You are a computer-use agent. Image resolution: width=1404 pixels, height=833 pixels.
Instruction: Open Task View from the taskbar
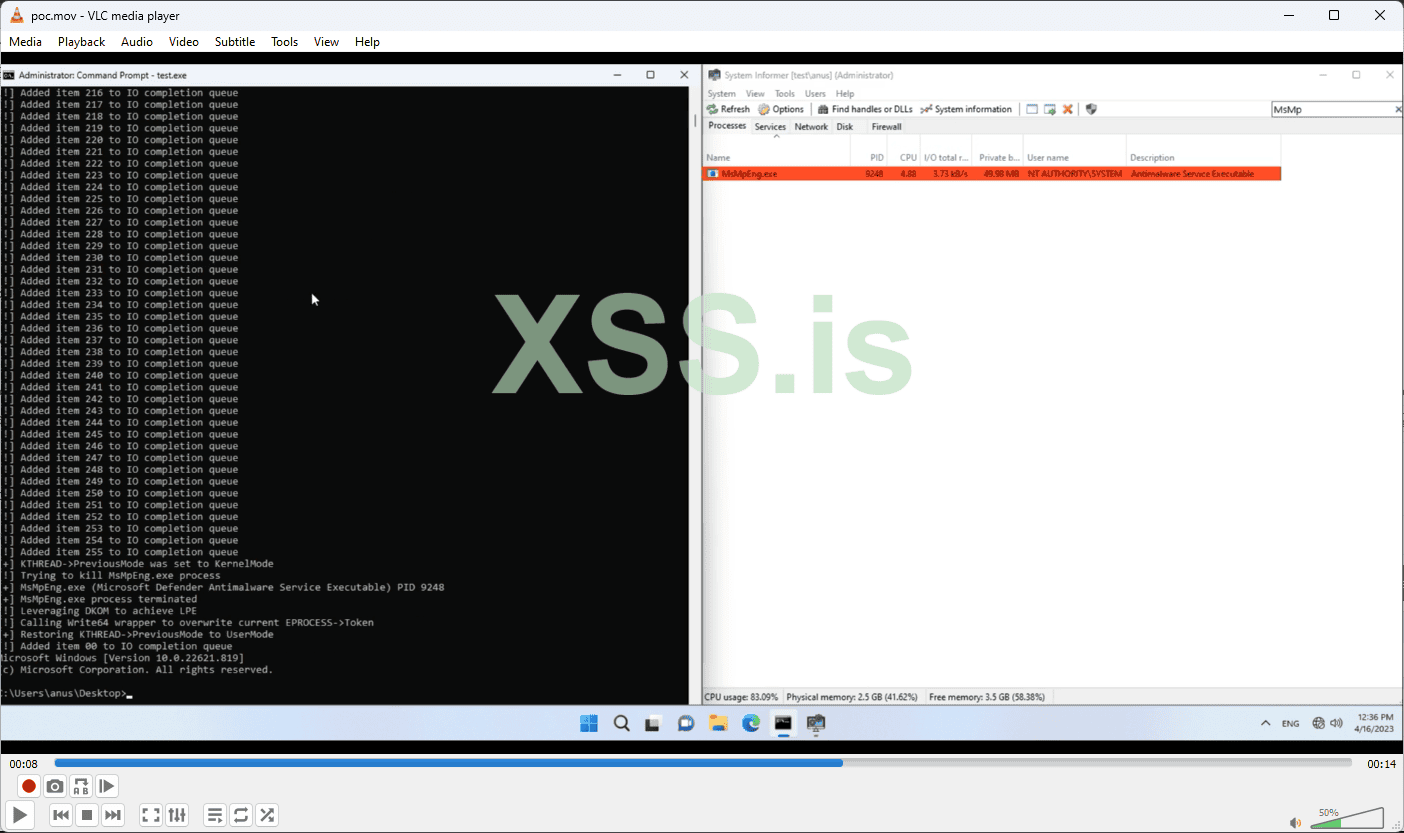click(x=653, y=723)
